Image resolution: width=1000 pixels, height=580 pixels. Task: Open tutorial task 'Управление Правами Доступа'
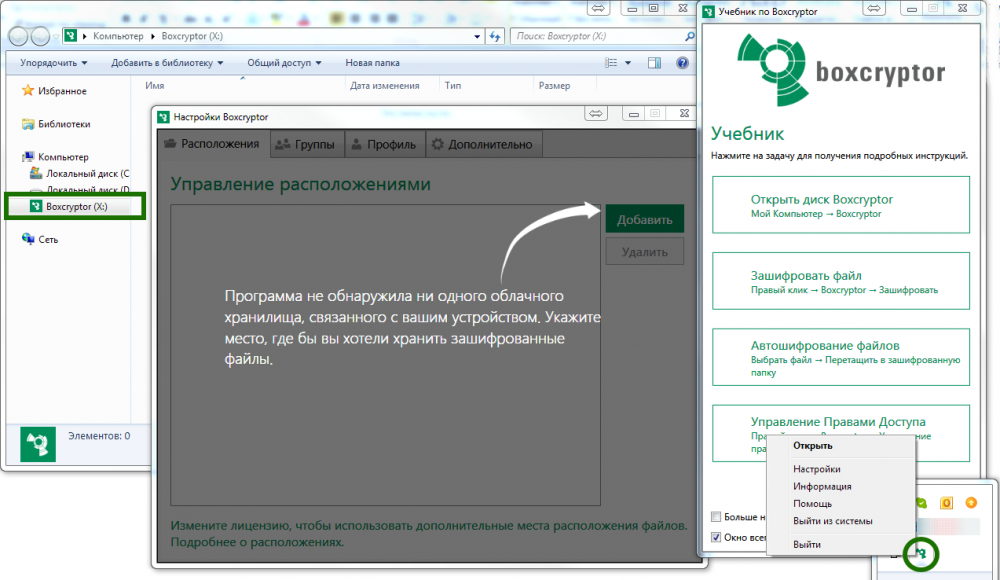841,433
